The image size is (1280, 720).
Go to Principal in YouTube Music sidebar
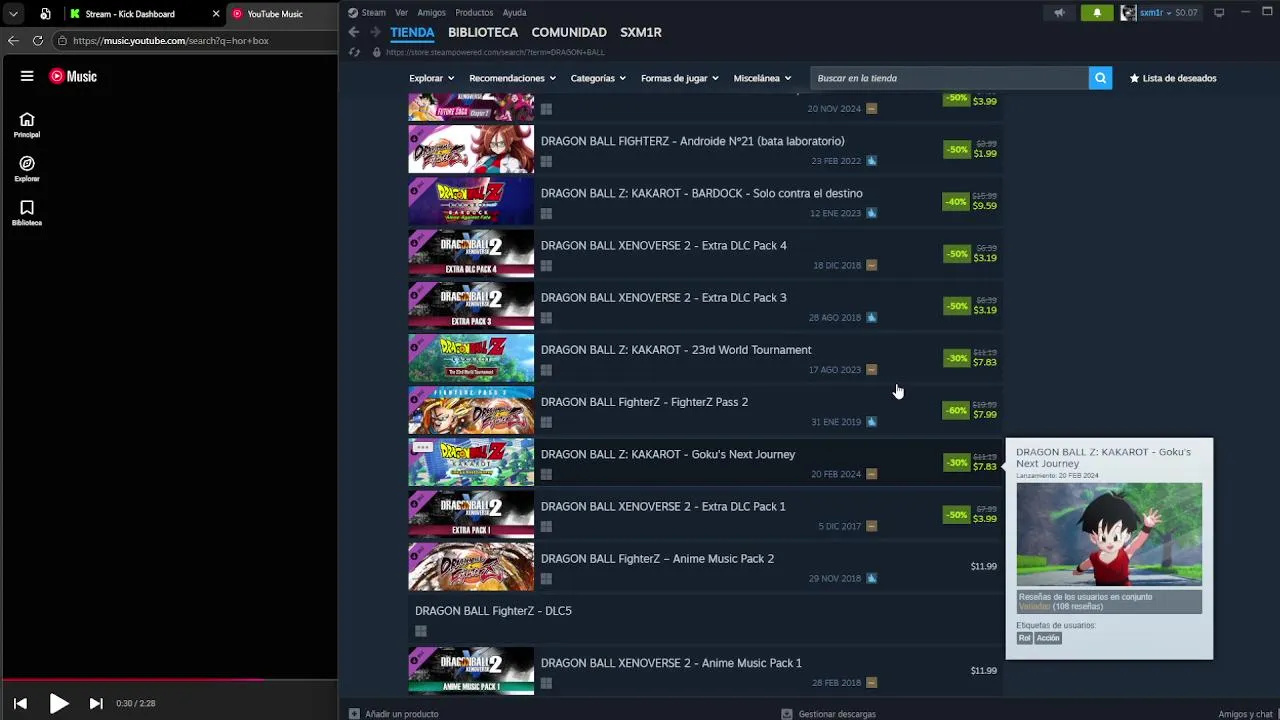pyautogui.click(x=27, y=125)
